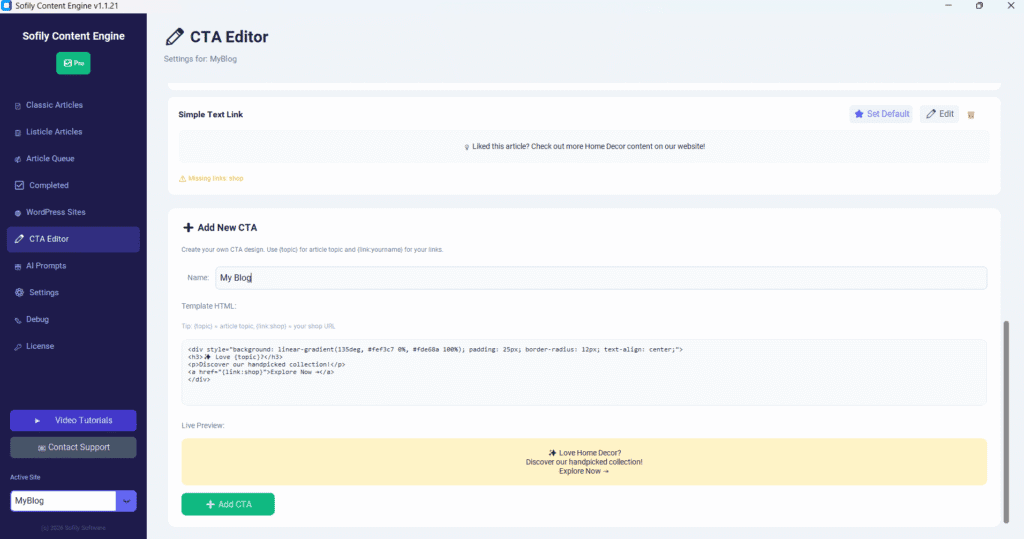Click the play icon on Video Tutorials
Image resolution: width=1024 pixels, height=539 pixels.
(x=37, y=421)
